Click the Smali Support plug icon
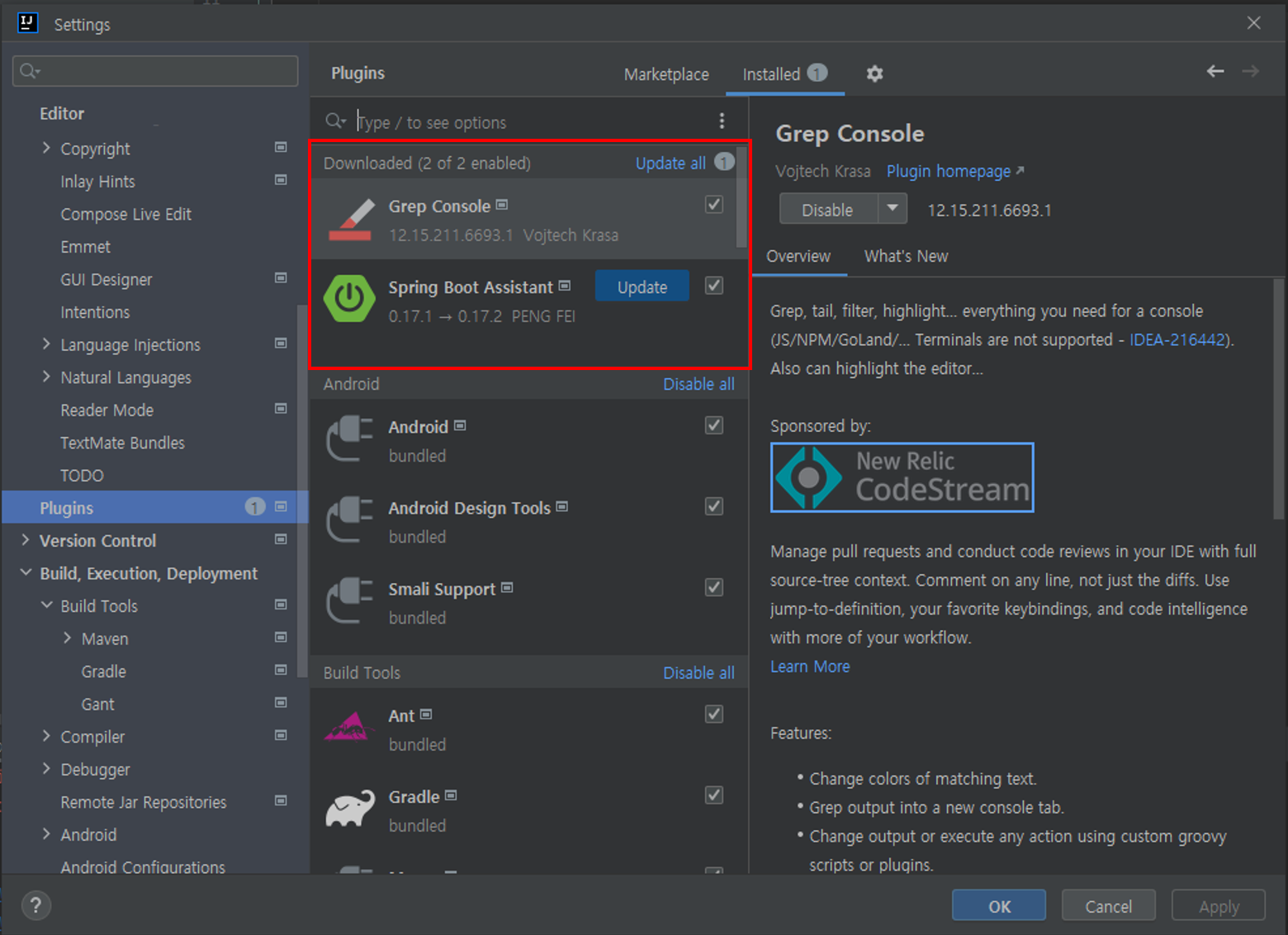This screenshot has width=1288, height=935. (349, 600)
